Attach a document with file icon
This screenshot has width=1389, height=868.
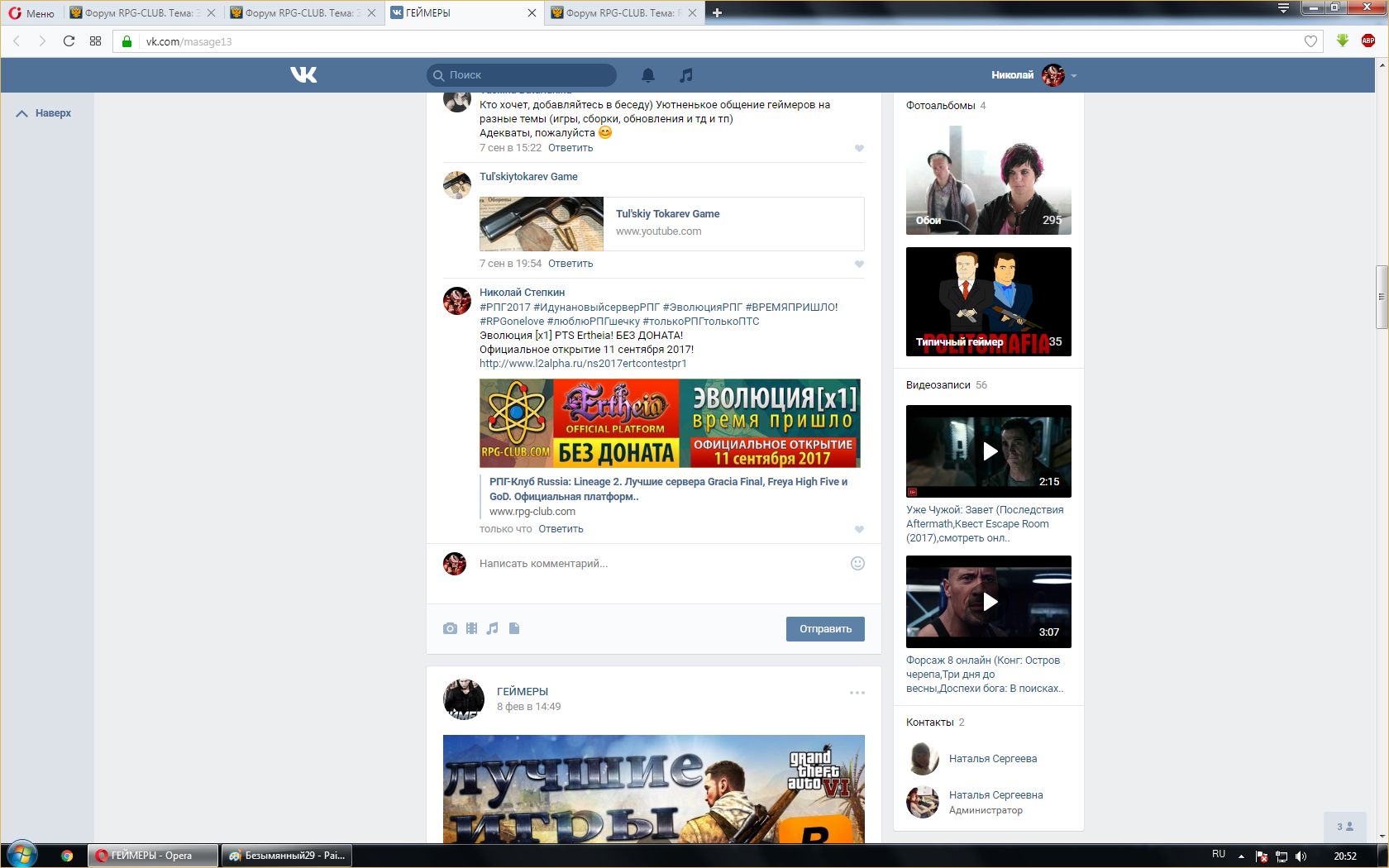click(514, 628)
